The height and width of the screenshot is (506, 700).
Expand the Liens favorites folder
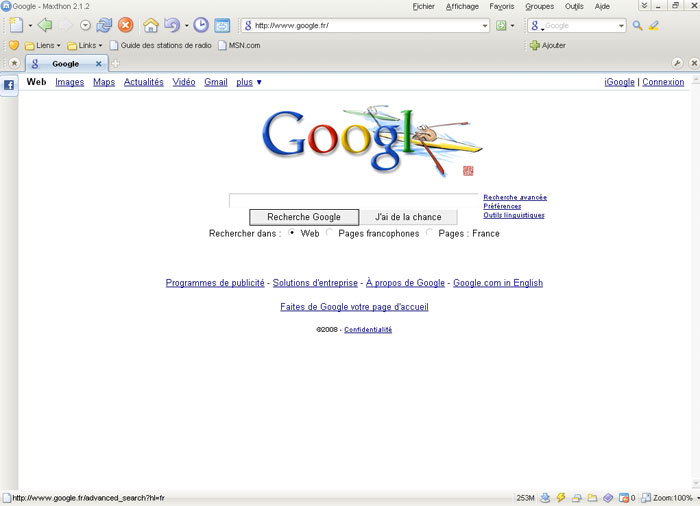click(43, 46)
